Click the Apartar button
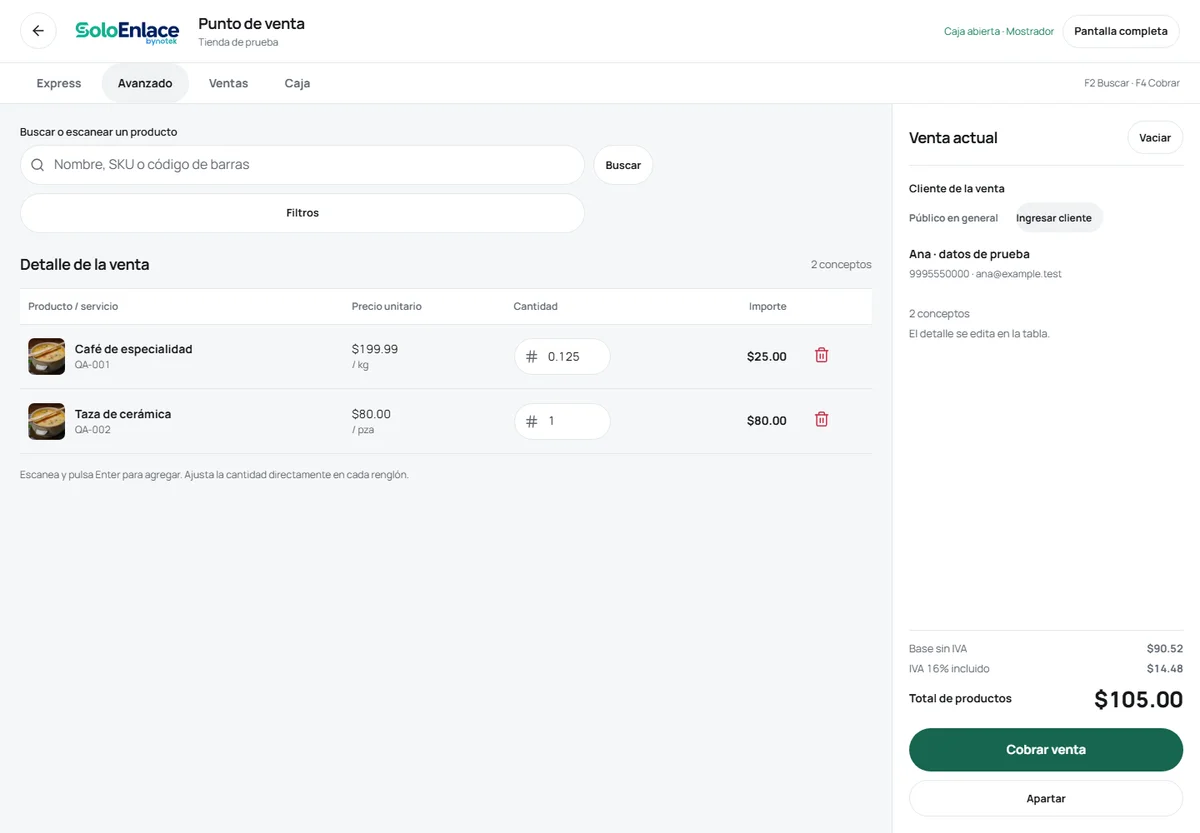The image size is (1200, 833). pos(1046,799)
